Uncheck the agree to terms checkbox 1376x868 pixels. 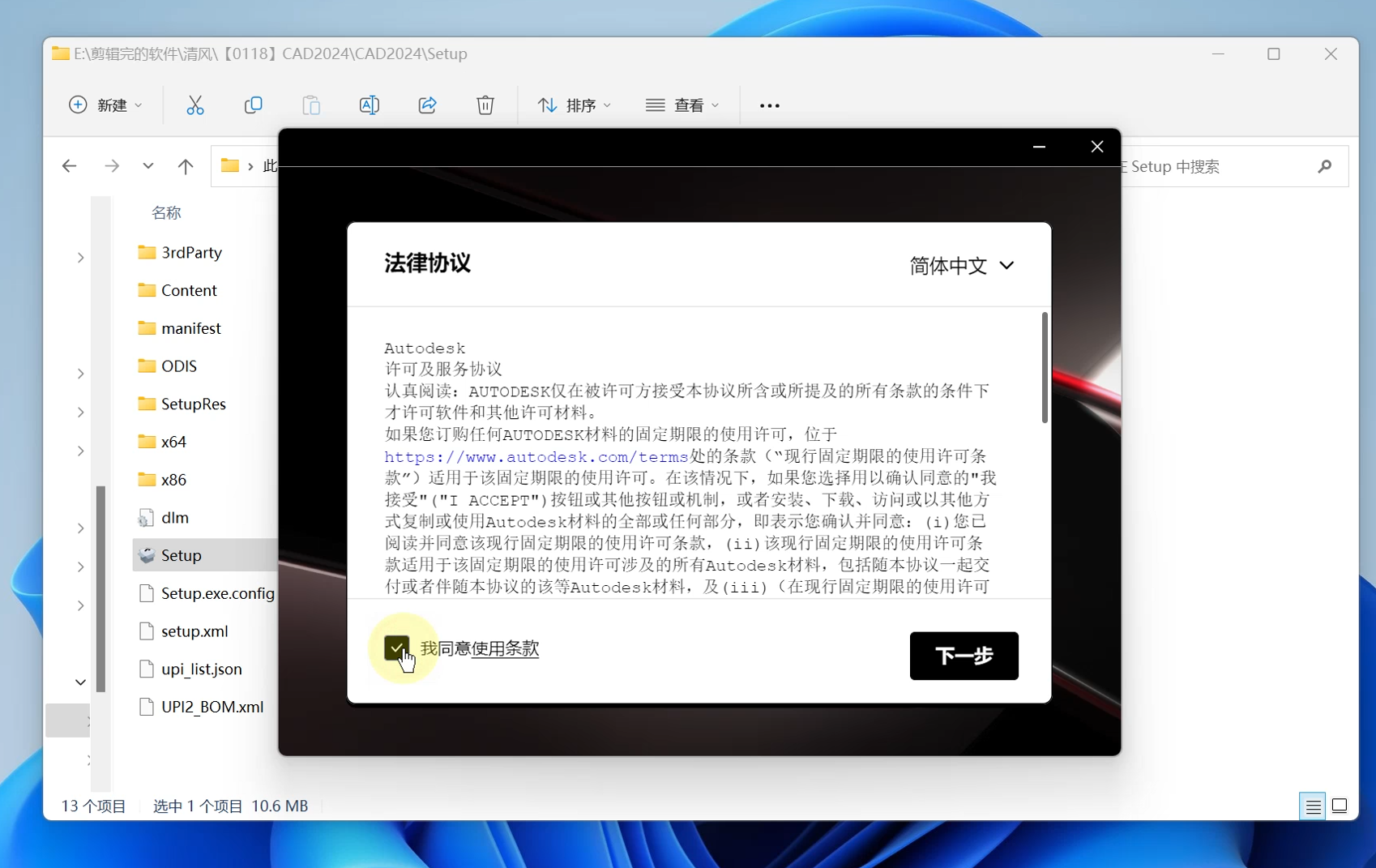(396, 648)
